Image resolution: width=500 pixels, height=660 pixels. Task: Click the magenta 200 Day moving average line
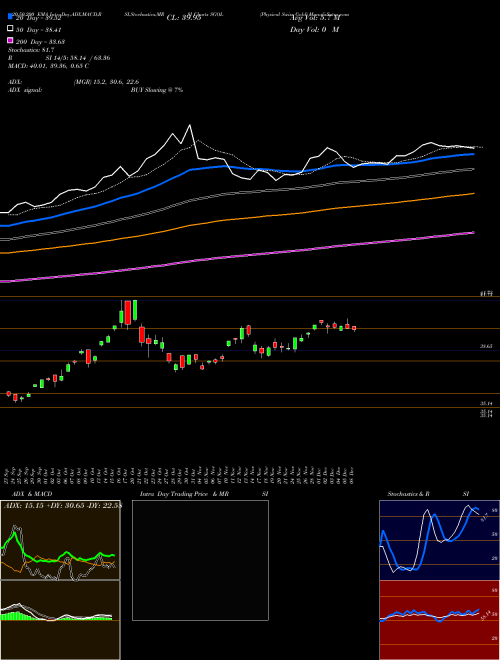coord(236,256)
